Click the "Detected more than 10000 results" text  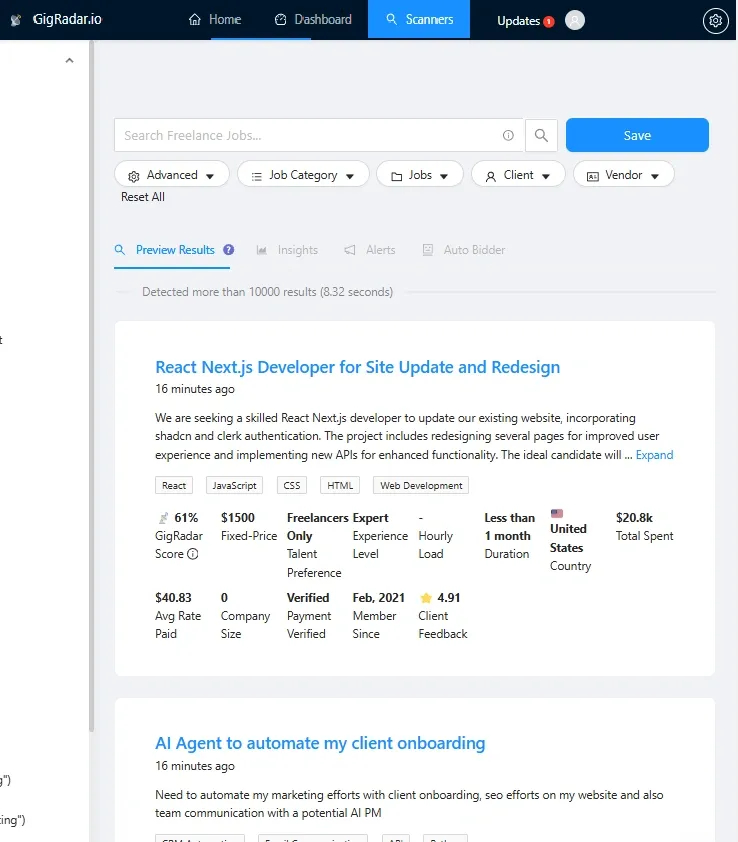tap(267, 292)
